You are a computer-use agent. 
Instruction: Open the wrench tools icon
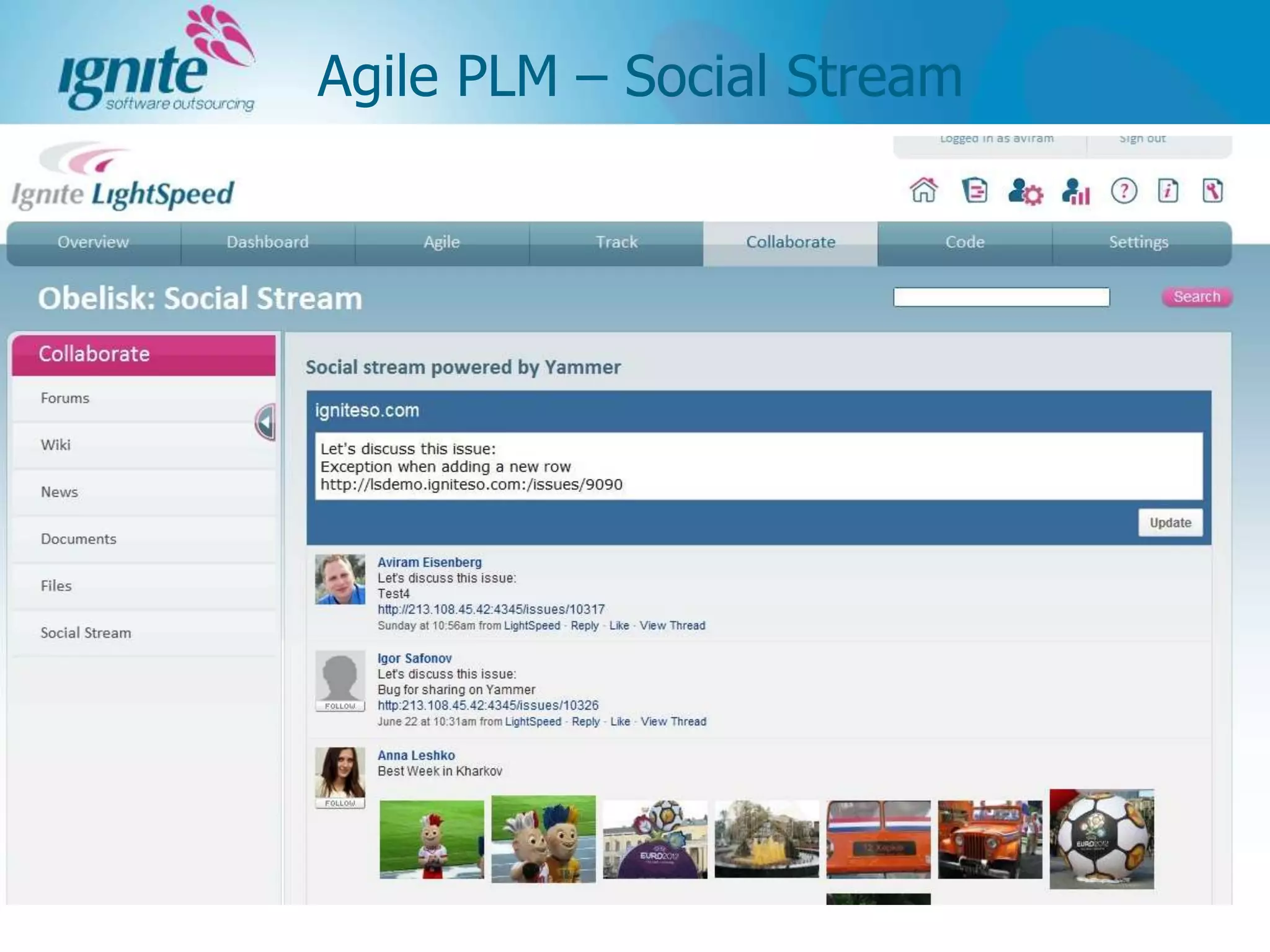click(x=1212, y=191)
